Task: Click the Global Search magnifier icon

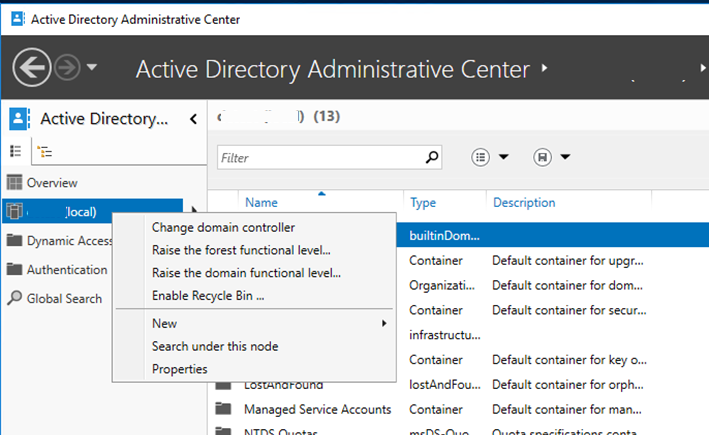Action: 14,298
